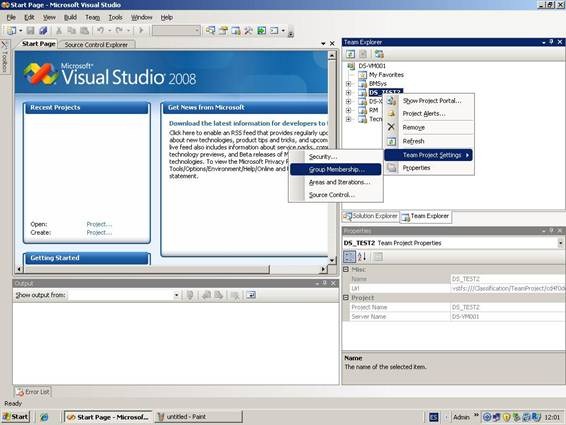Click the Refresh icon in Team Explorer toolbar
The width and height of the screenshot is (566, 425).
click(351, 54)
